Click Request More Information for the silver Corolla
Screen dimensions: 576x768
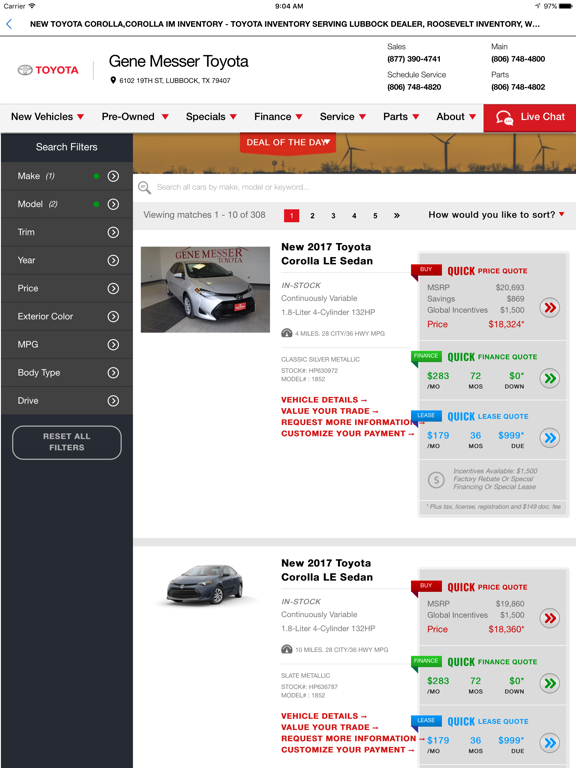[x=348, y=423]
